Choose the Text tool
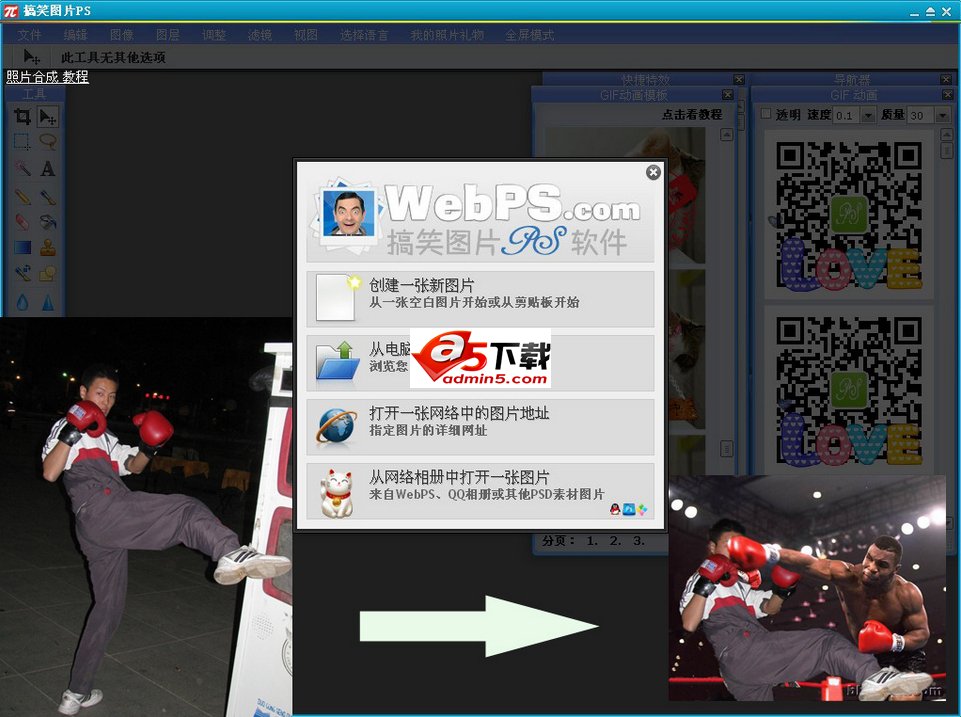The width and height of the screenshot is (961, 717). pyautogui.click(x=47, y=168)
